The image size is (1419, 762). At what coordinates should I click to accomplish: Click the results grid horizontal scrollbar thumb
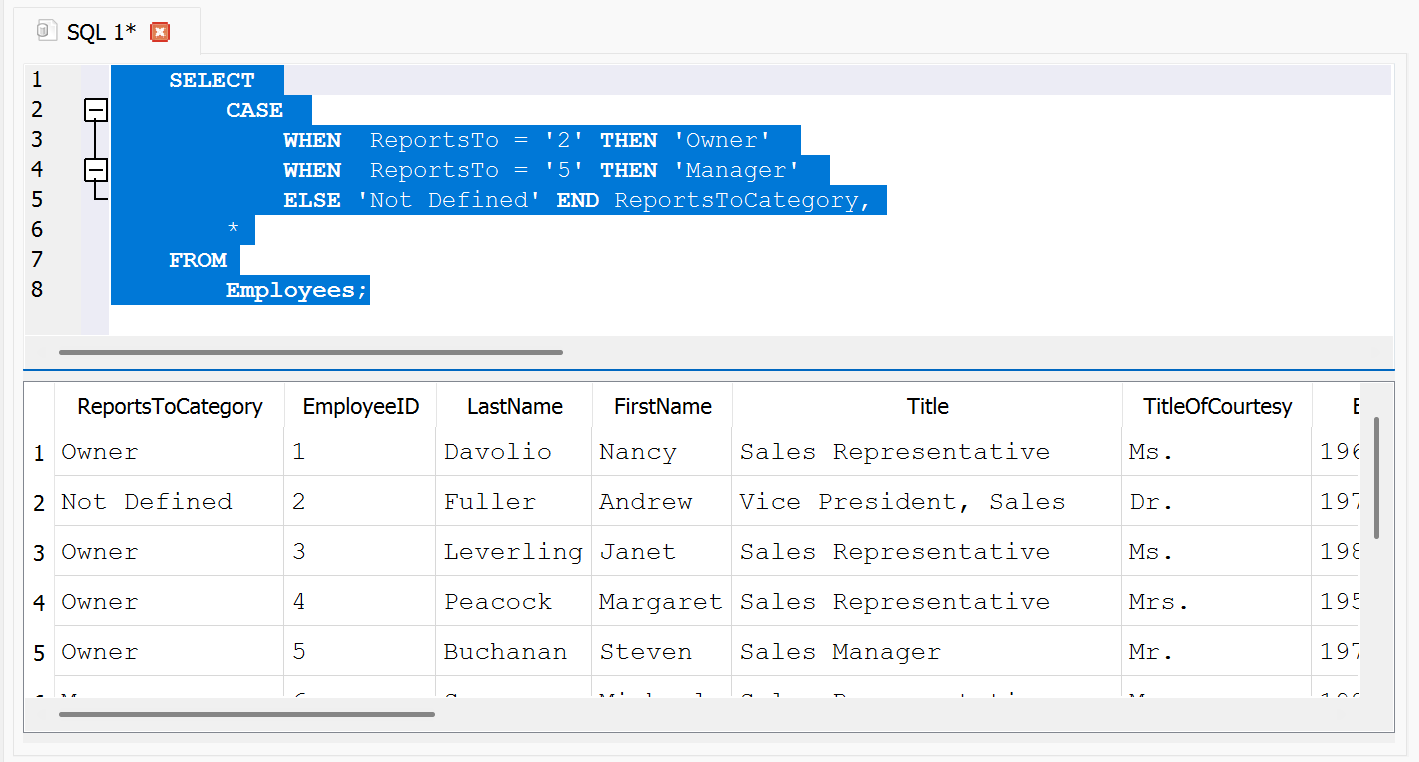click(x=246, y=714)
